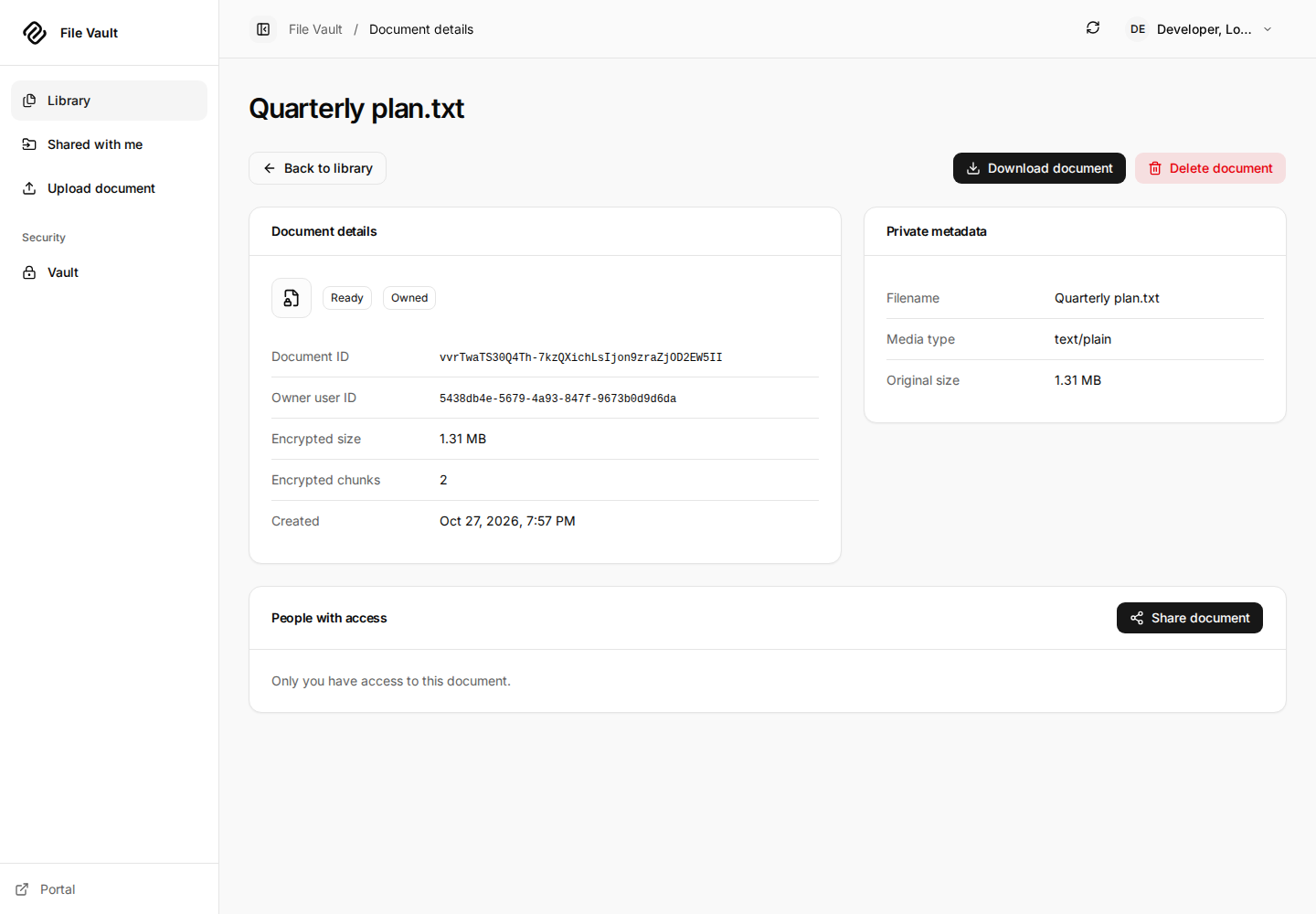Click the refresh sync icon
Screen dimensions: 1316x914
click(x=1093, y=28)
